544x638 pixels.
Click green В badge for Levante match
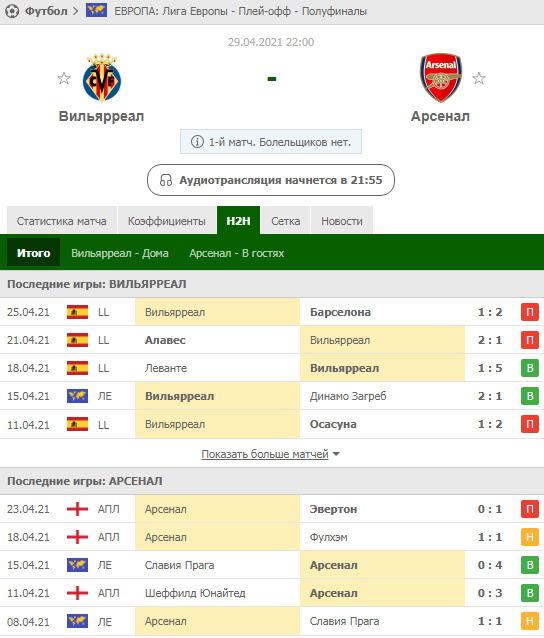tap(530, 368)
